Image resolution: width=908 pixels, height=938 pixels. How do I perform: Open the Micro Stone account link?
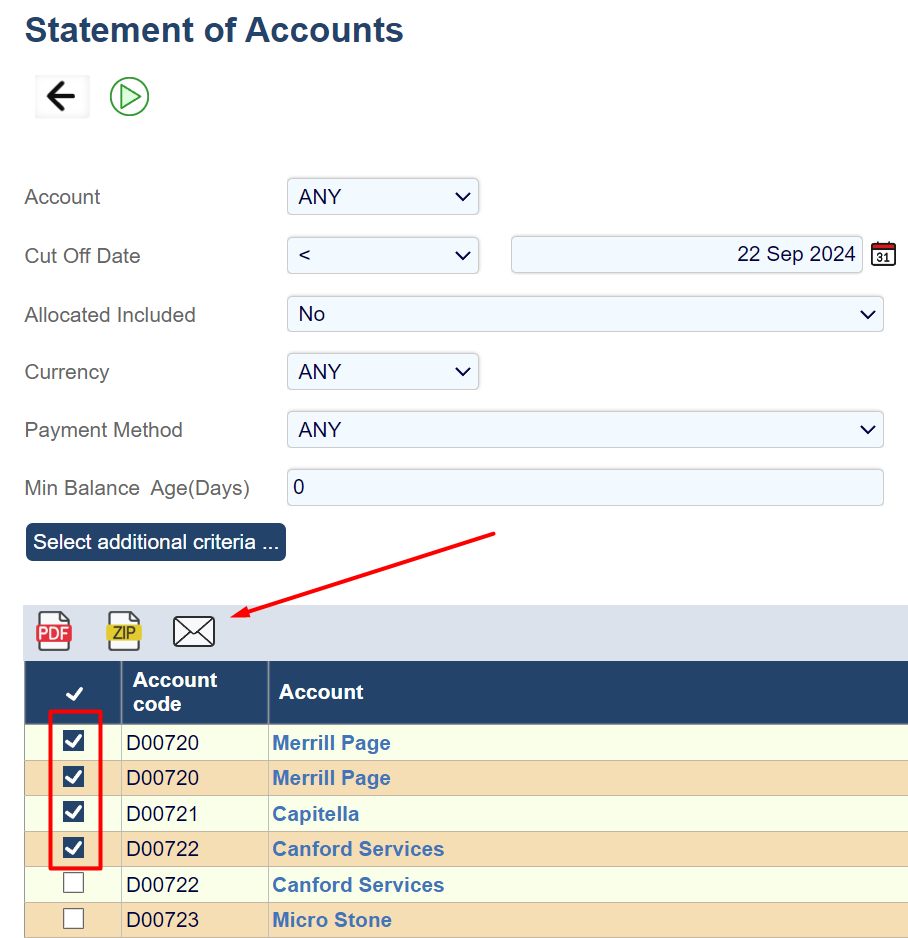332,920
